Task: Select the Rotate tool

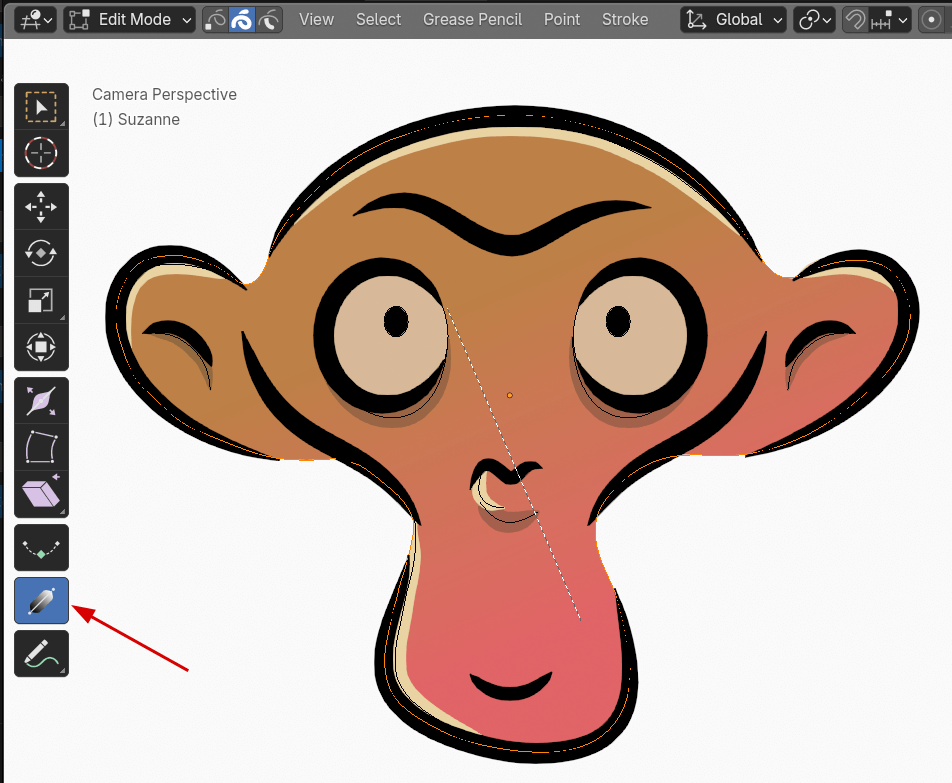Action: point(41,253)
